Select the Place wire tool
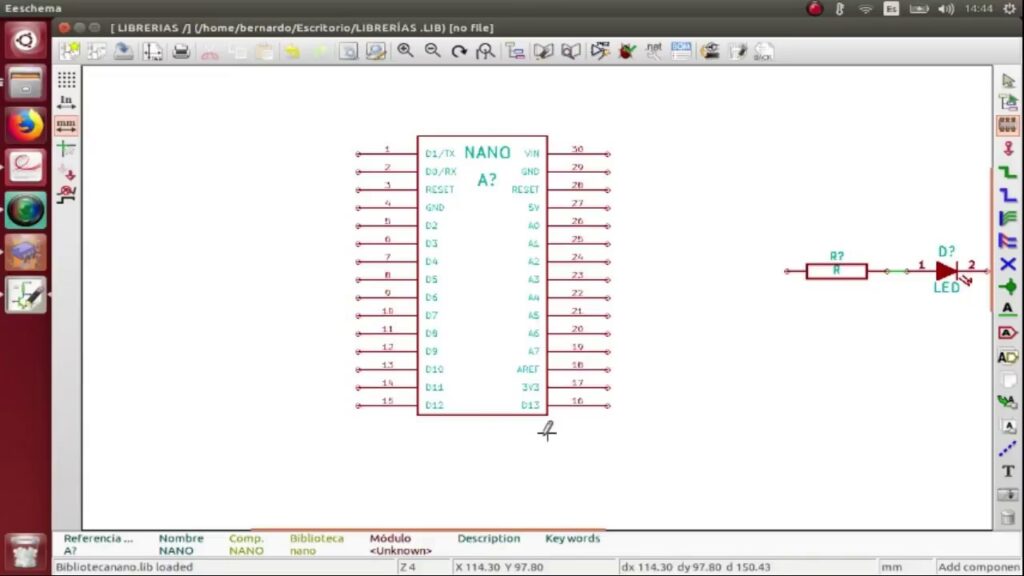This screenshot has height=576, width=1024. pos(1008,172)
